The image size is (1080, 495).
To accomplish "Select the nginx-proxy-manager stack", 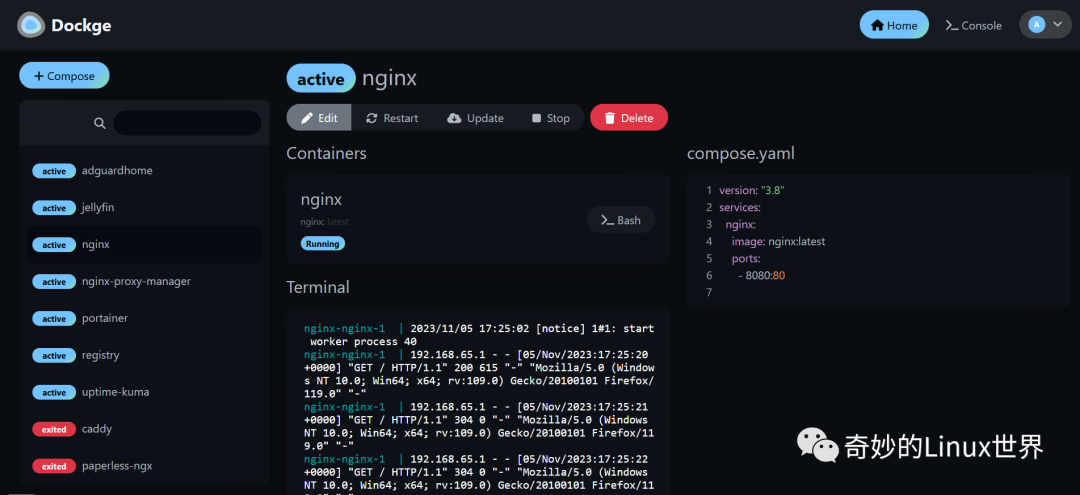I will pyautogui.click(x=144, y=282).
